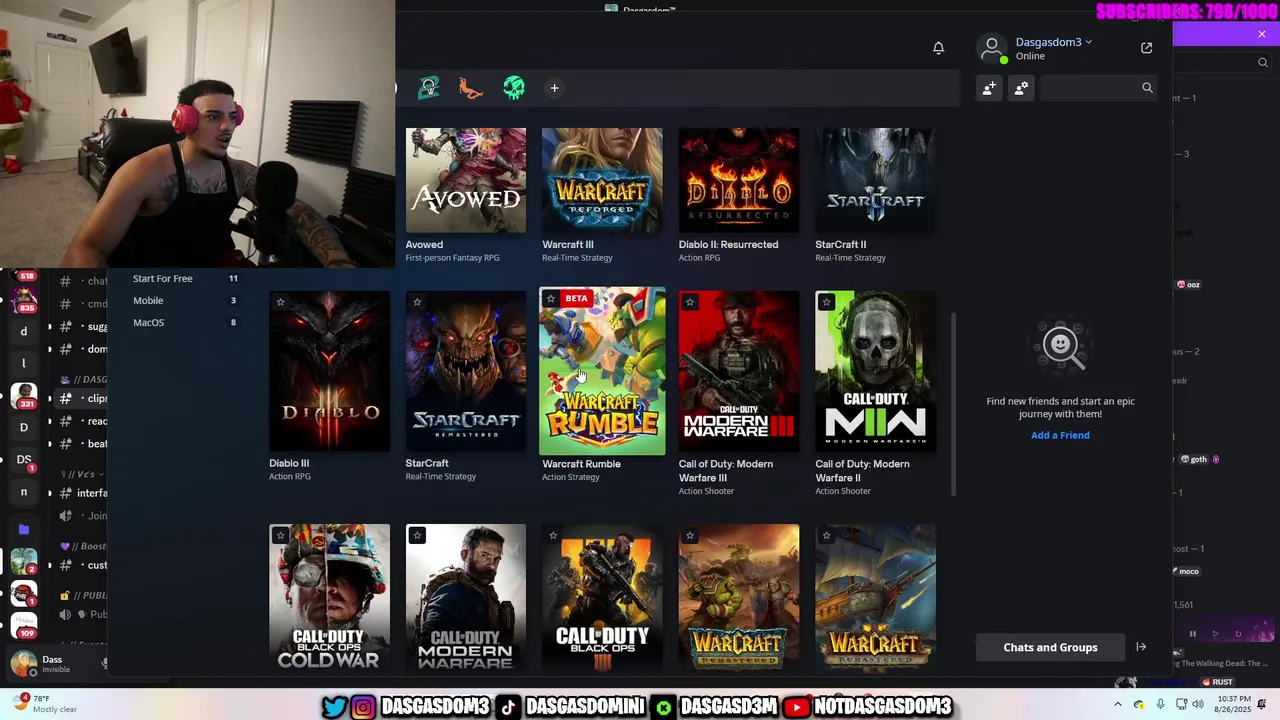Open the Discord server folder icon

[24, 529]
